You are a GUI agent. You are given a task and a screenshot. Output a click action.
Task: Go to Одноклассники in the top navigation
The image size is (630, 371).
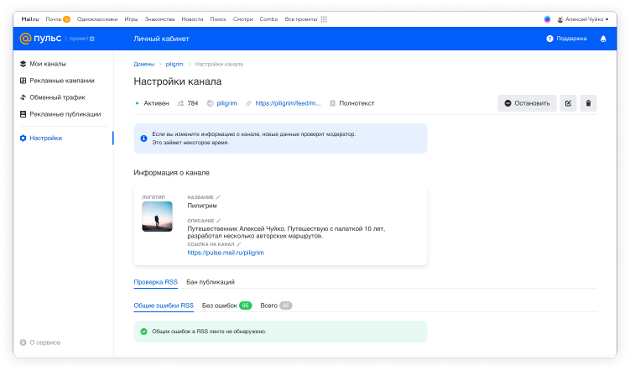coord(97,19)
